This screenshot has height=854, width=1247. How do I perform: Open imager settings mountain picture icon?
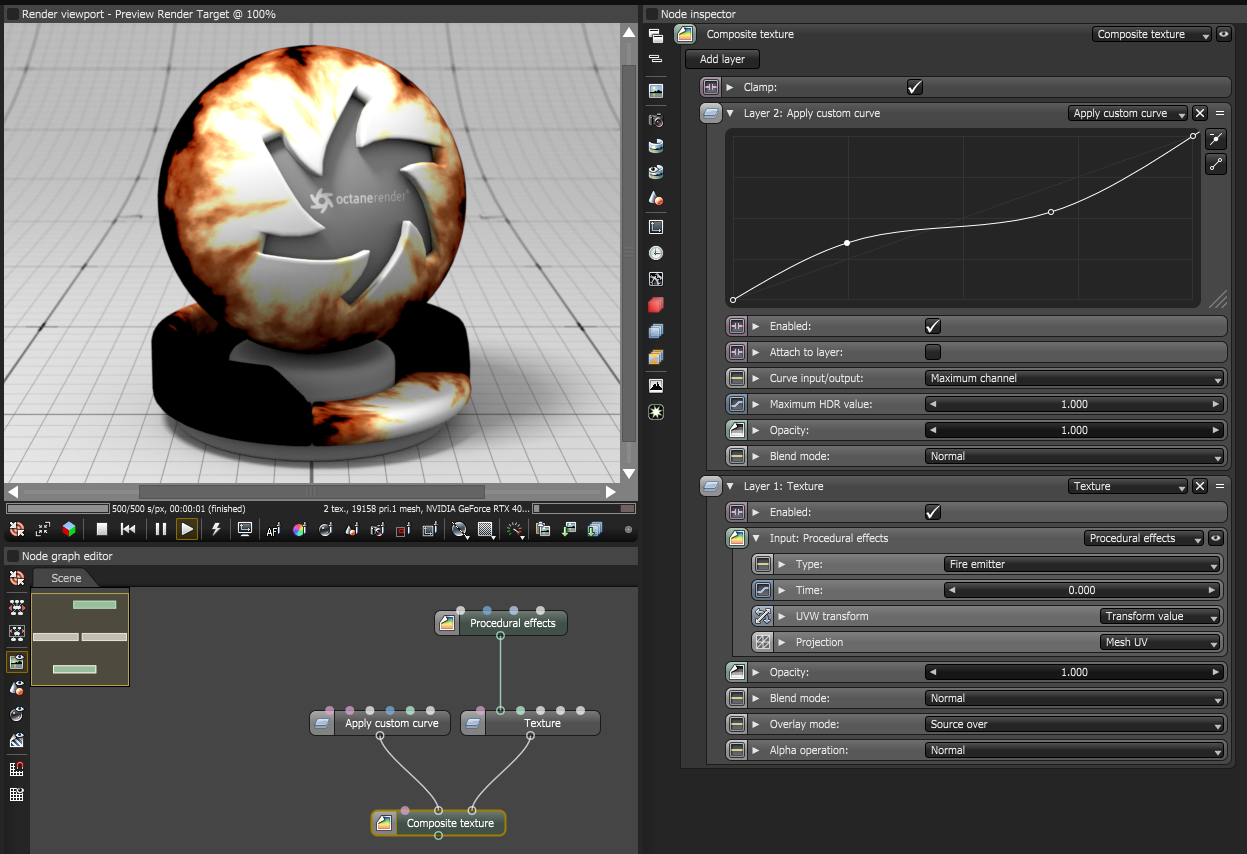[656, 386]
